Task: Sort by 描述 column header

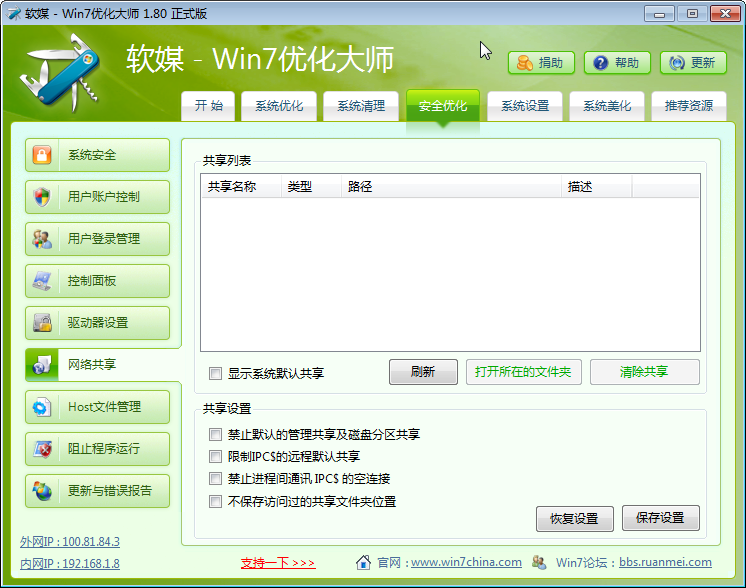Action: click(x=597, y=186)
